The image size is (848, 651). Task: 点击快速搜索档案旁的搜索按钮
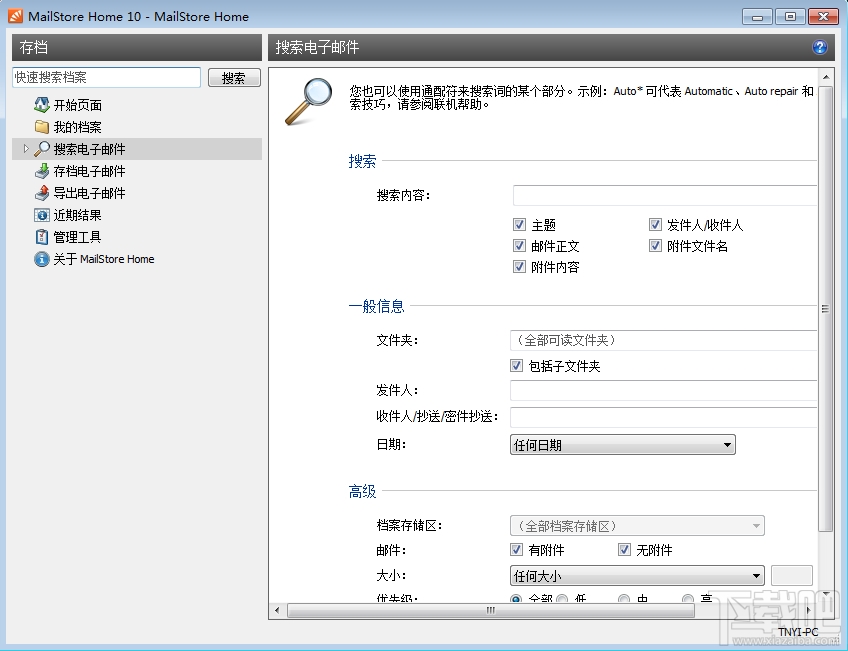(x=234, y=77)
